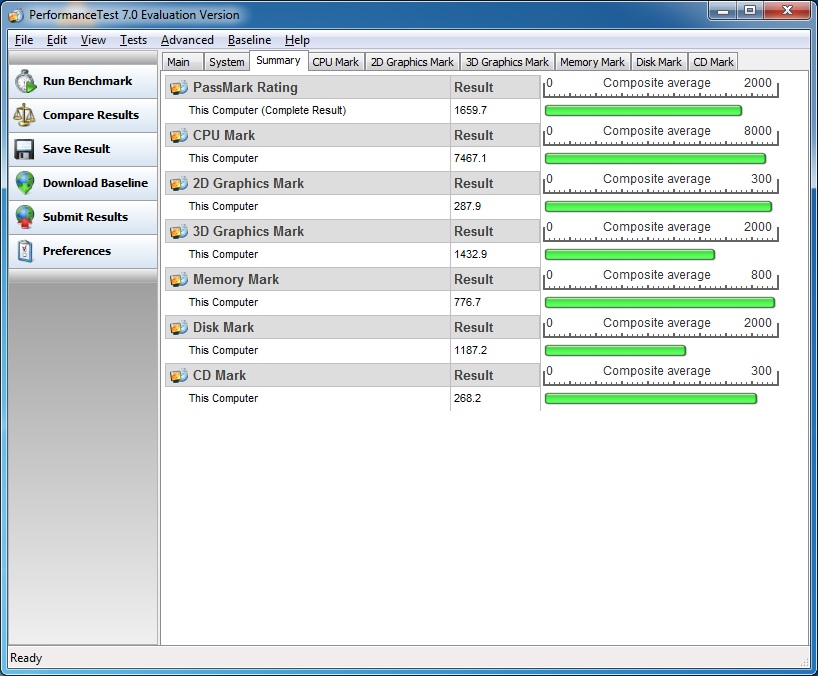Image resolution: width=818 pixels, height=676 pixels.
Task: Start the test with Run Benchmark button
Action: (x=83, y=81)
